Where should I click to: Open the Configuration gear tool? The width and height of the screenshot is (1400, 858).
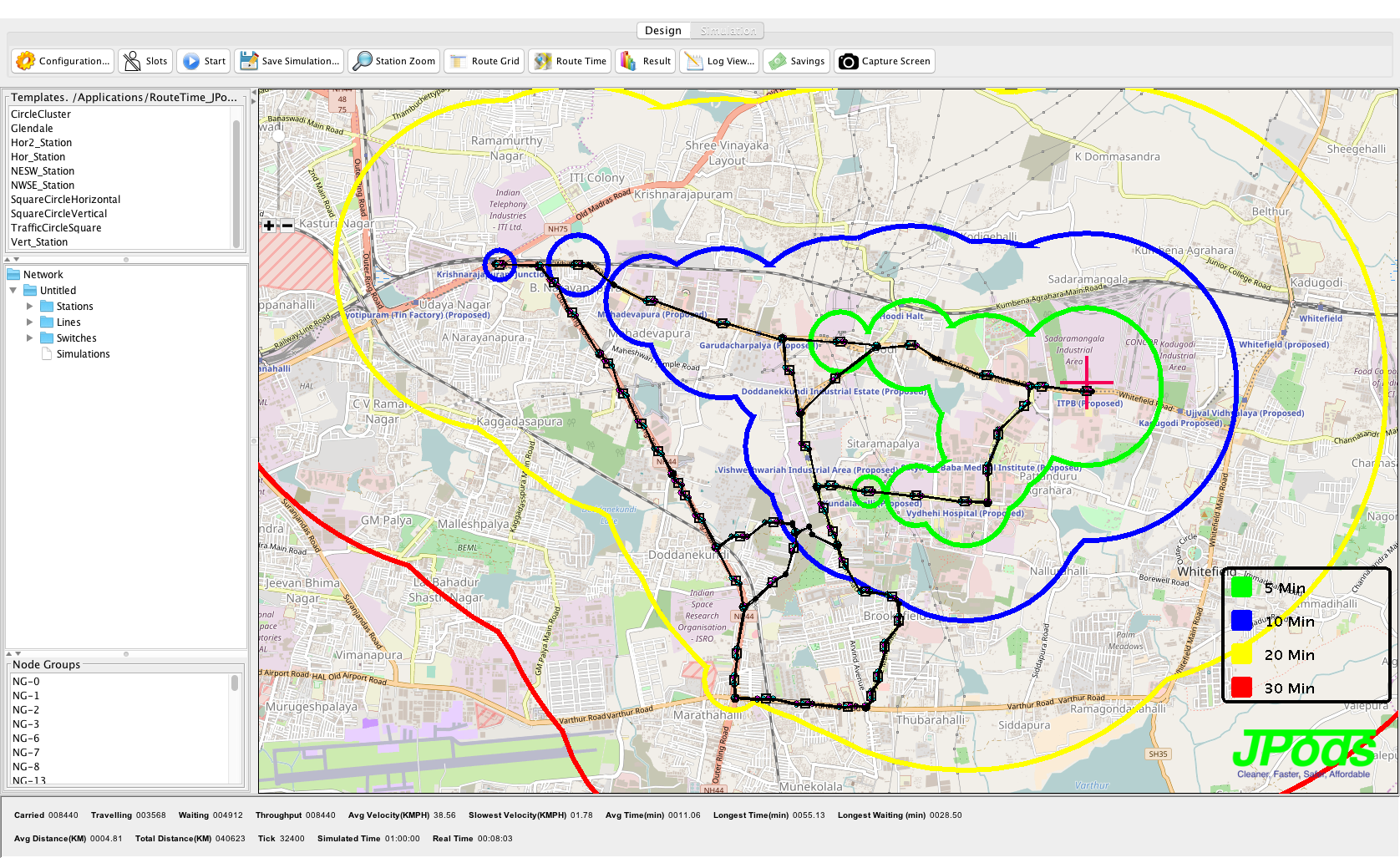[x=63, y=61]
